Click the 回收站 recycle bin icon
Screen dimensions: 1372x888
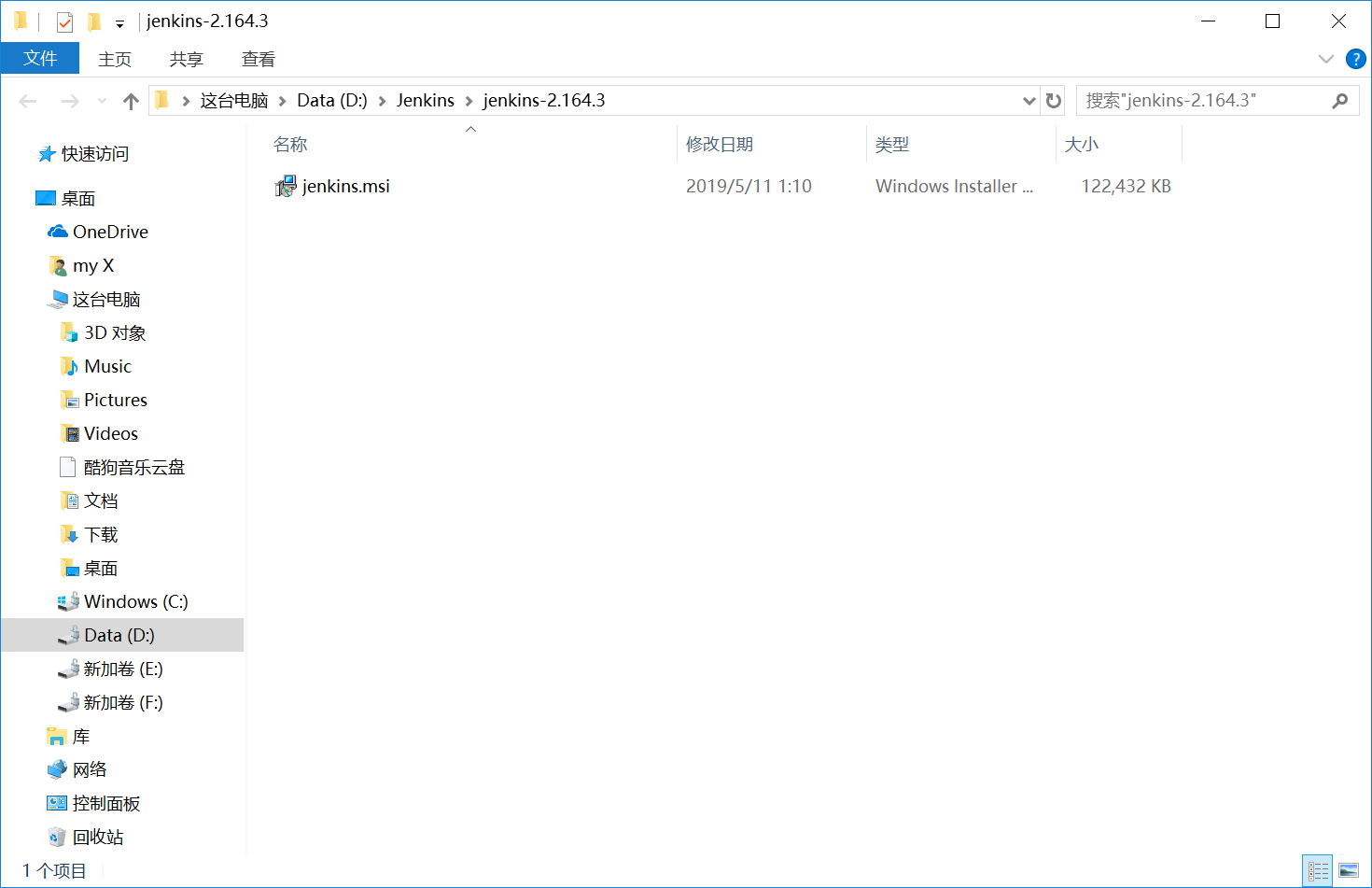point(57,837)
